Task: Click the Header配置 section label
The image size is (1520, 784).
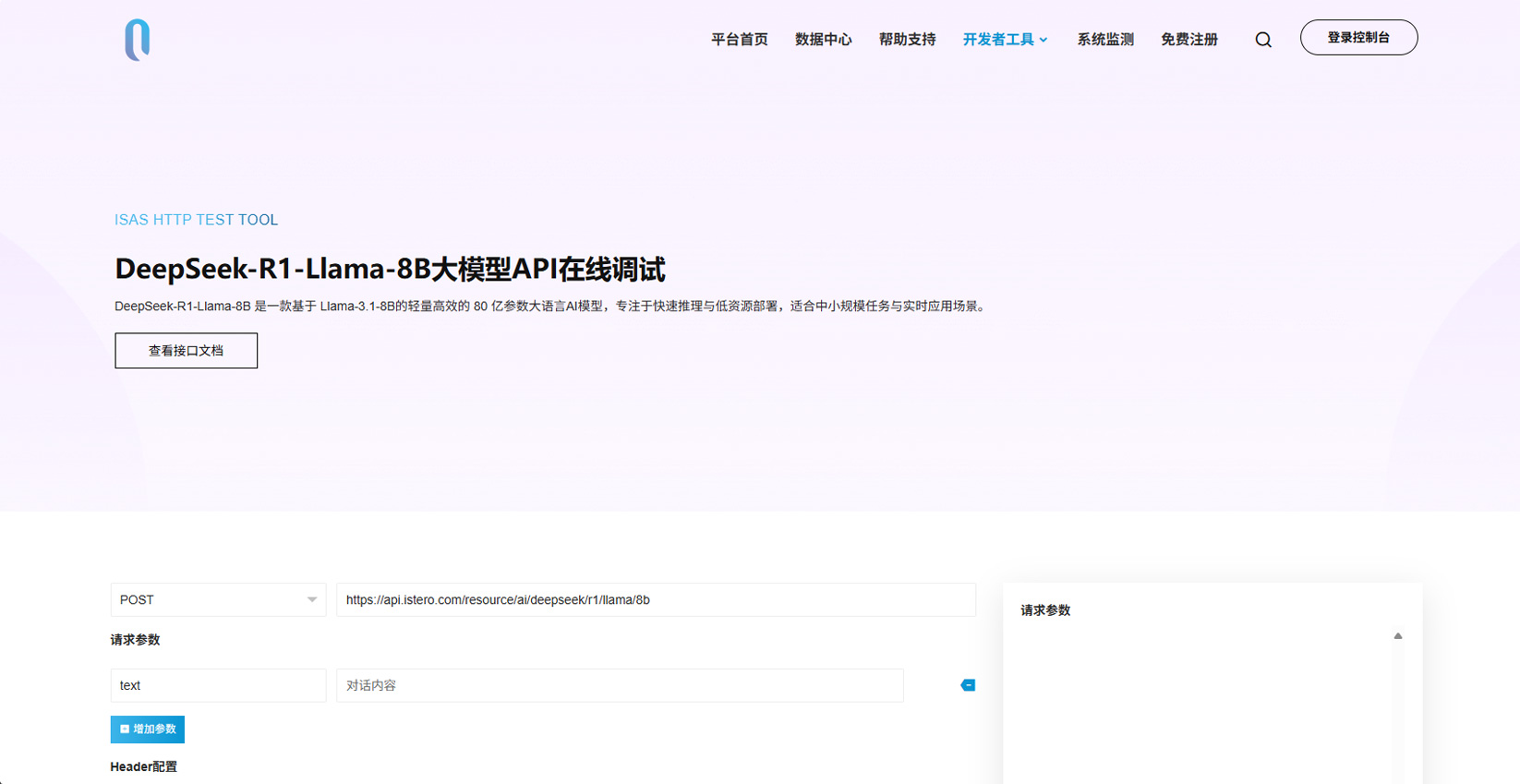Action: coord(143,766)
